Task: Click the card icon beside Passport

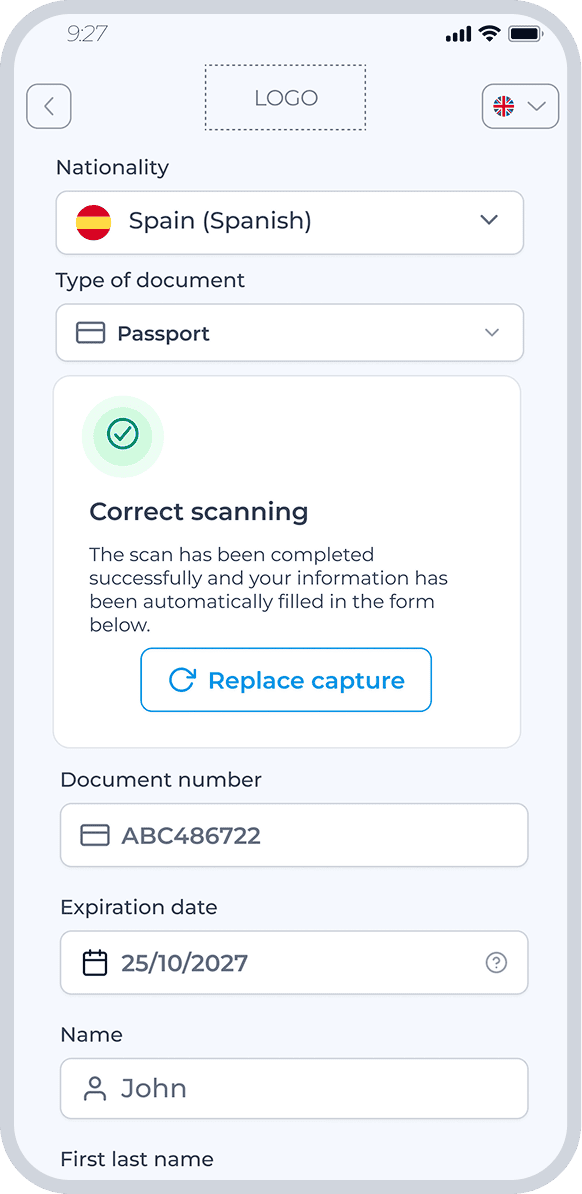Action: click(91, 333)
